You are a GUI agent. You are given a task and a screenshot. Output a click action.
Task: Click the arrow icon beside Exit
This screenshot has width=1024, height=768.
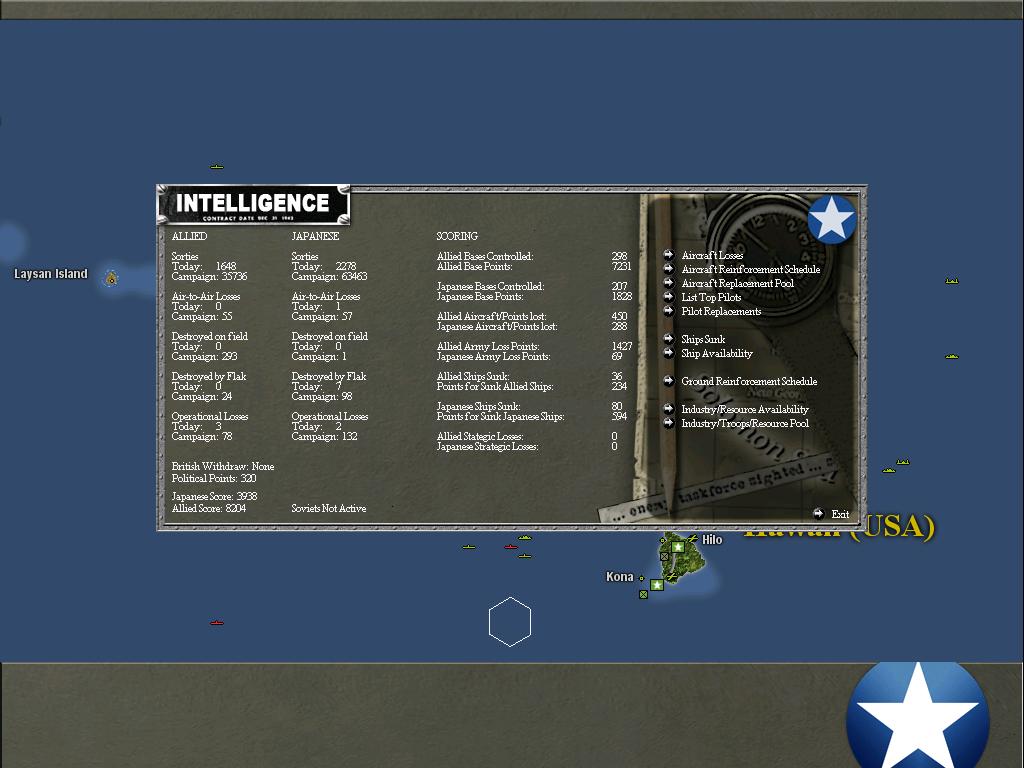pos(818,513)
